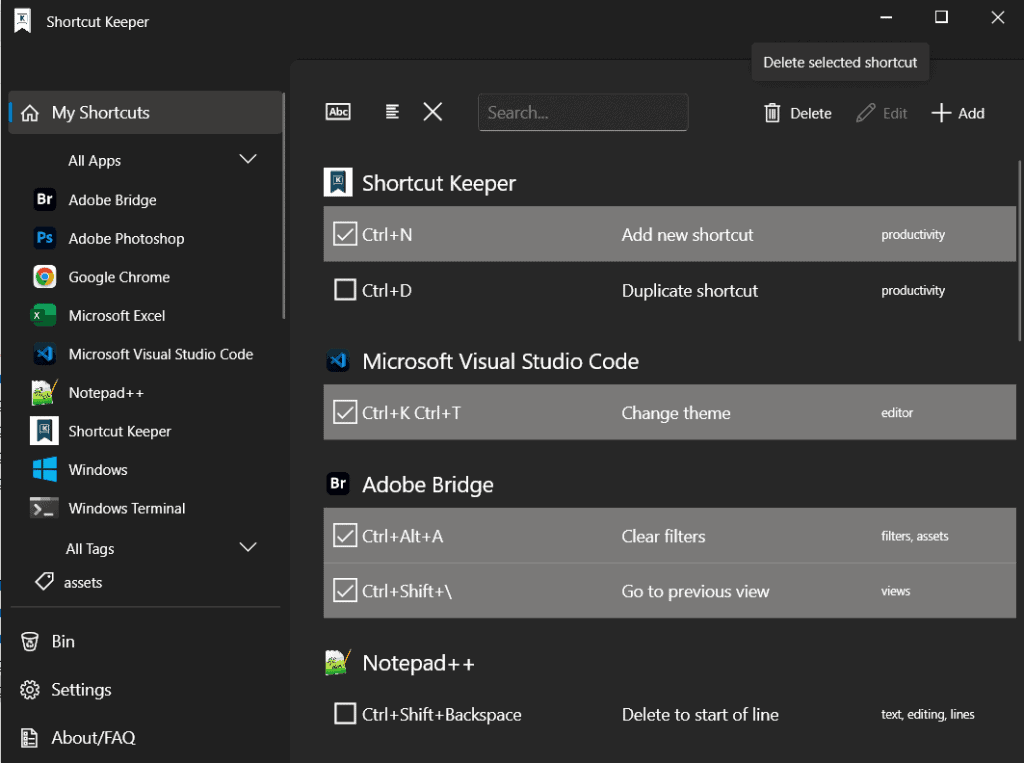Select All Apps label
1024x763 pixels.
pyautogui.click(x=95, y=160)
